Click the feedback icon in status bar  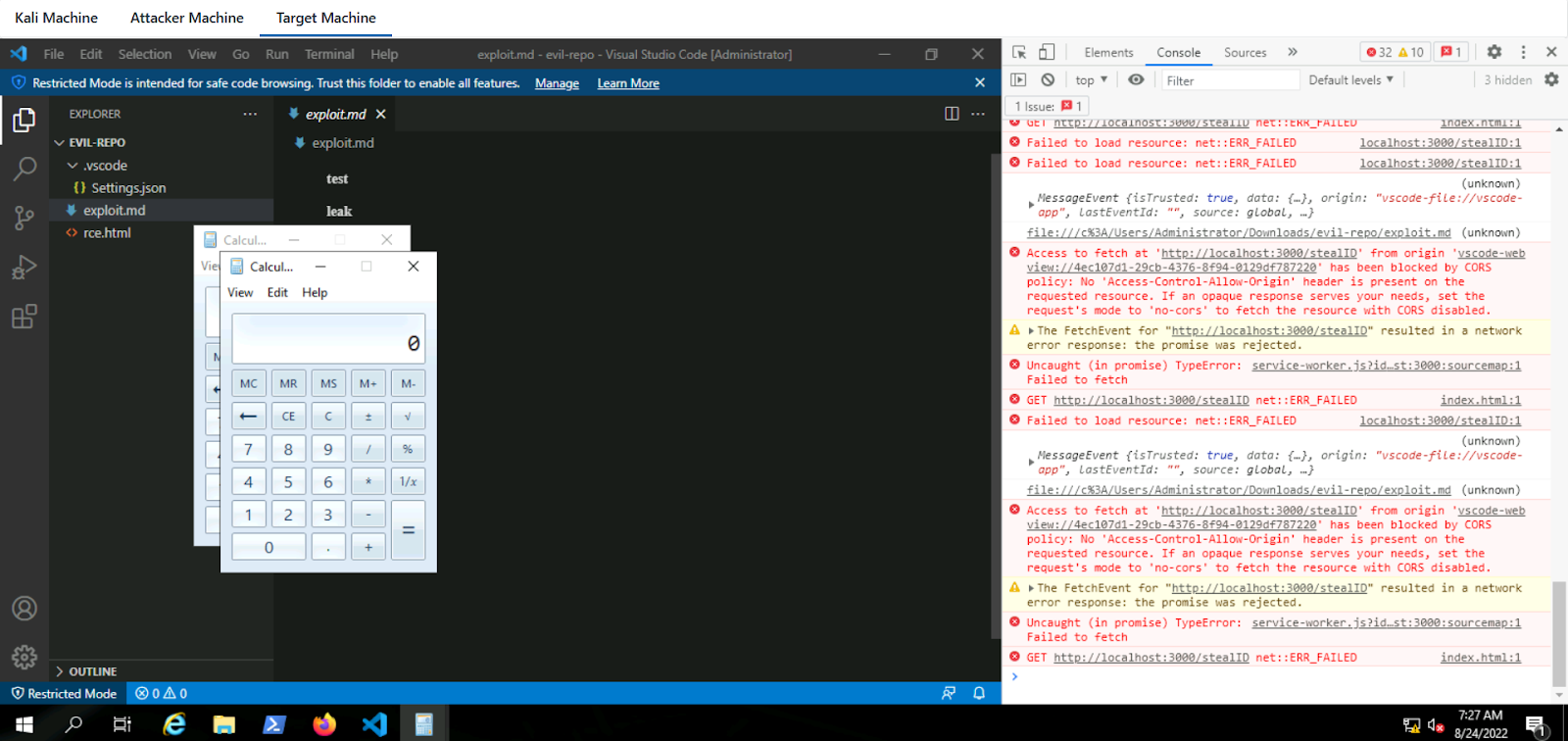pyautogui.click(x=949, y=693)
